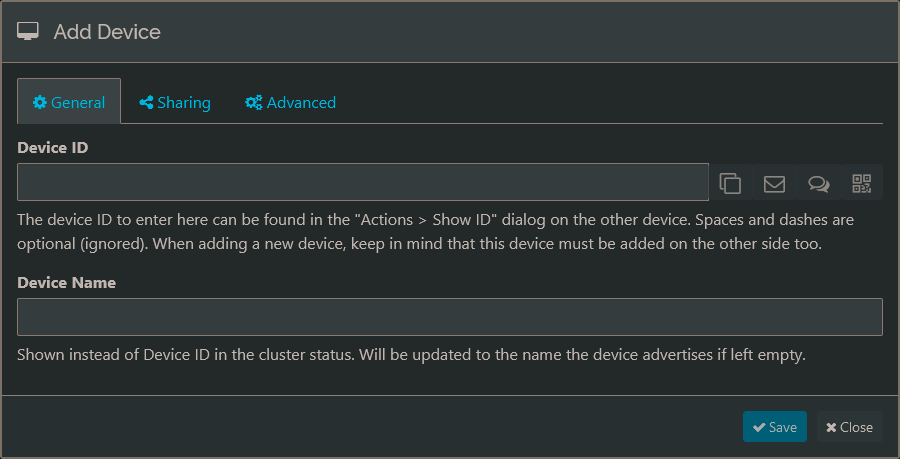The height and width of the screenshot is (459, 900).
Task: Switch to the General tab
Action: click(69, 102)
